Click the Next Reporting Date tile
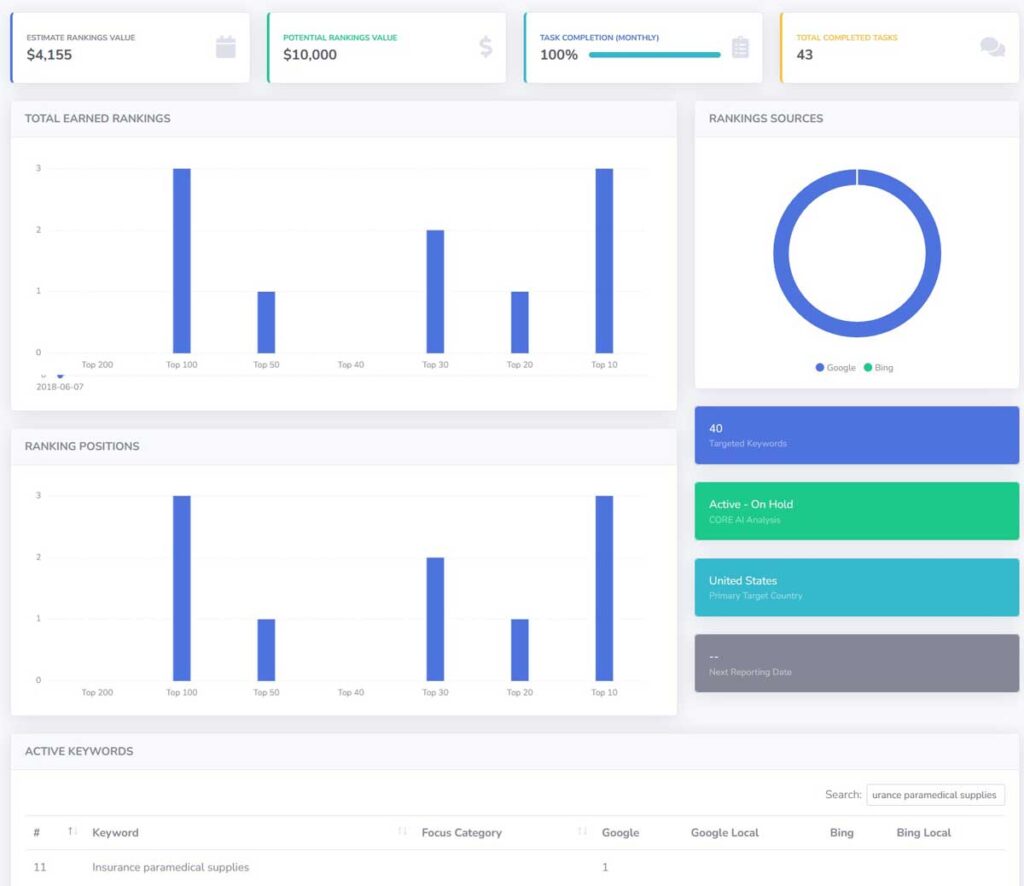This screenshot has height=886, width=1024. click(x=856, y=663)
